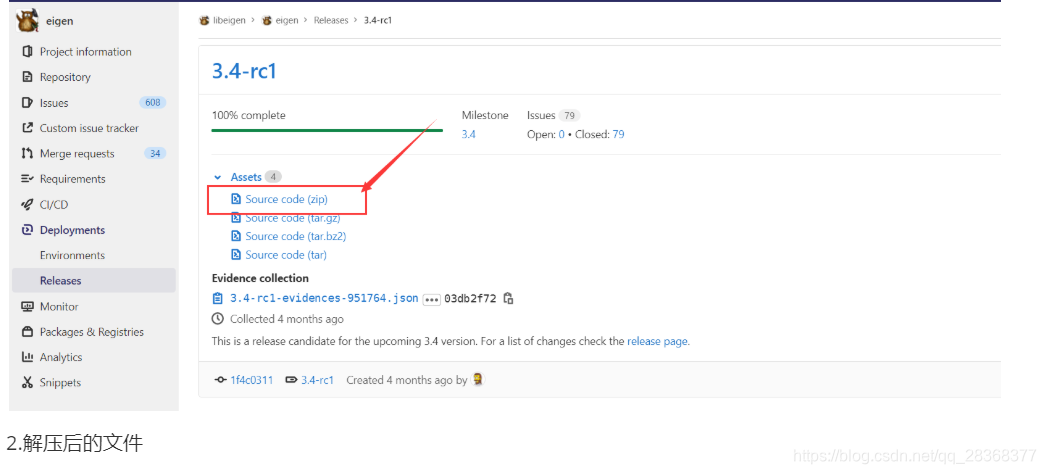Click the Assets count badge 4
This screenshot has width=1046, height=474.
click(273, 177)
